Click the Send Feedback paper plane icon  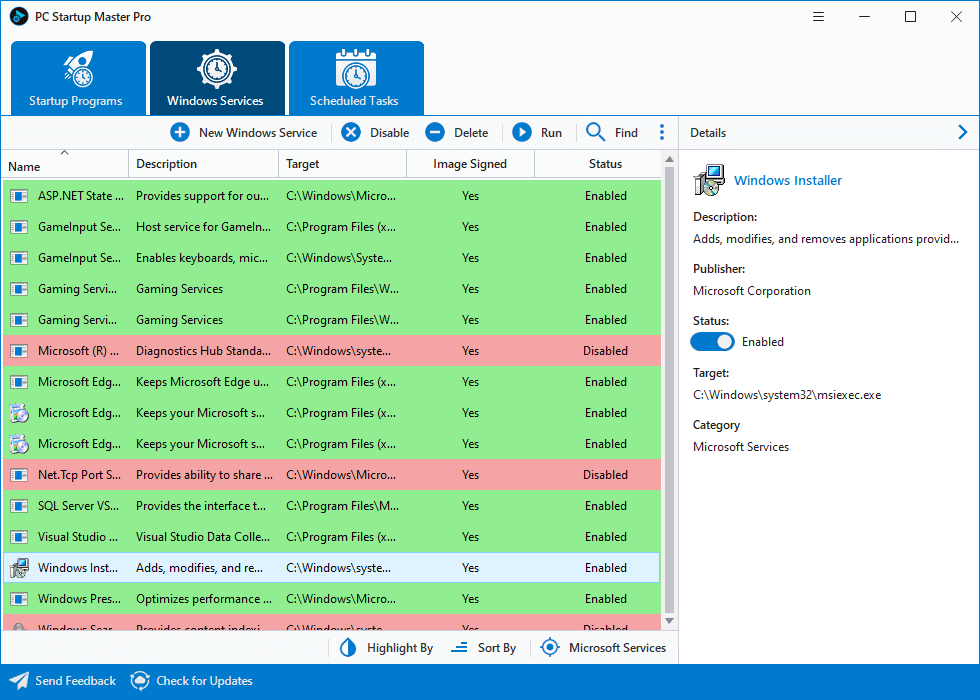click(x=19, y=681)
